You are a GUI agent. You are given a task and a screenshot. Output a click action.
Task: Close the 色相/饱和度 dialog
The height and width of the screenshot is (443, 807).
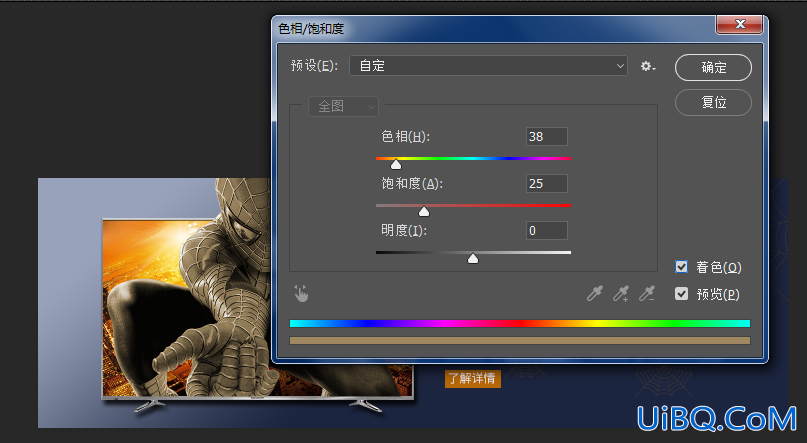pyautogui.click(x=740, y=24)
